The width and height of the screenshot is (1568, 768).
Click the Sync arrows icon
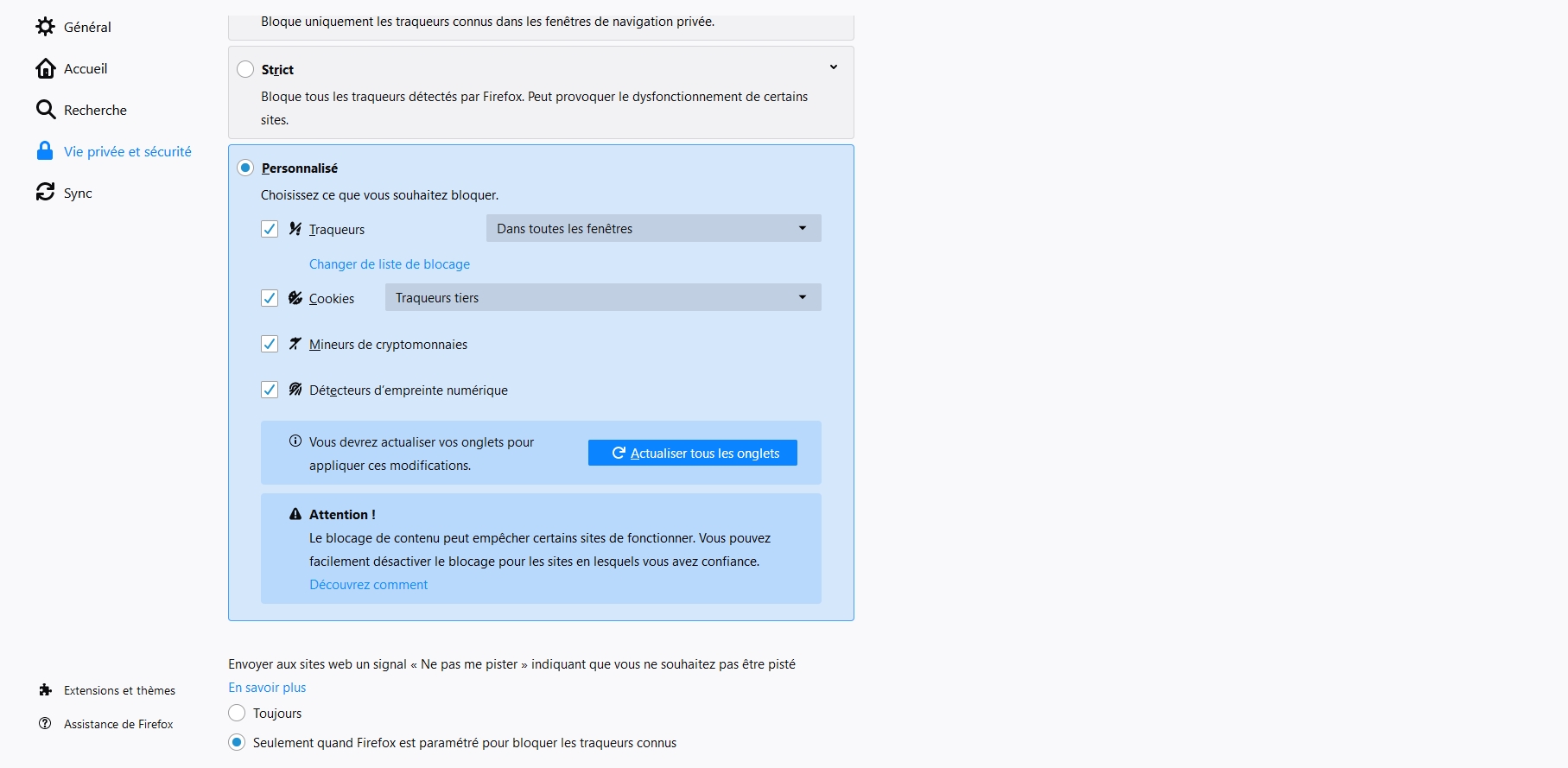pos(45,192)
